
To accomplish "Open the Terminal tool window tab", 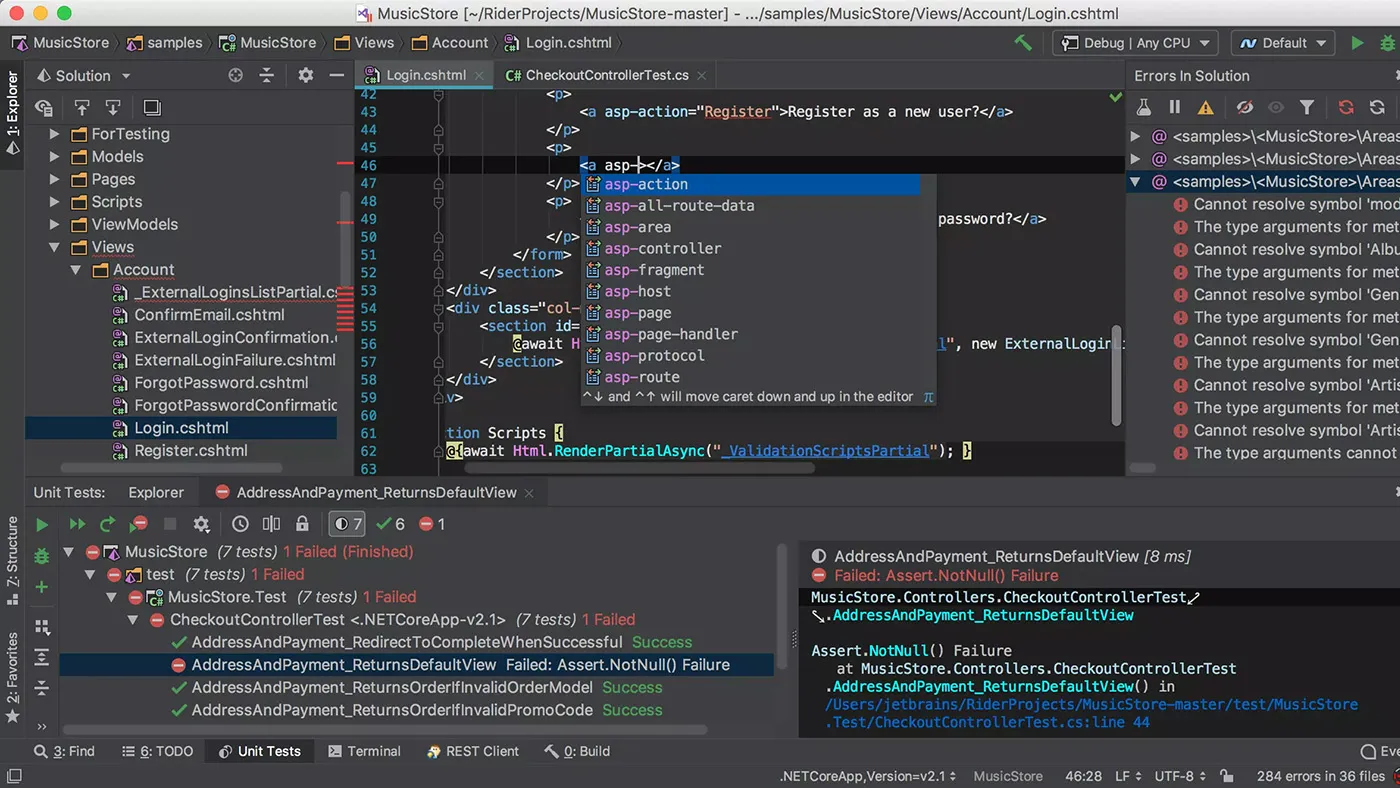I will (364, 751).
